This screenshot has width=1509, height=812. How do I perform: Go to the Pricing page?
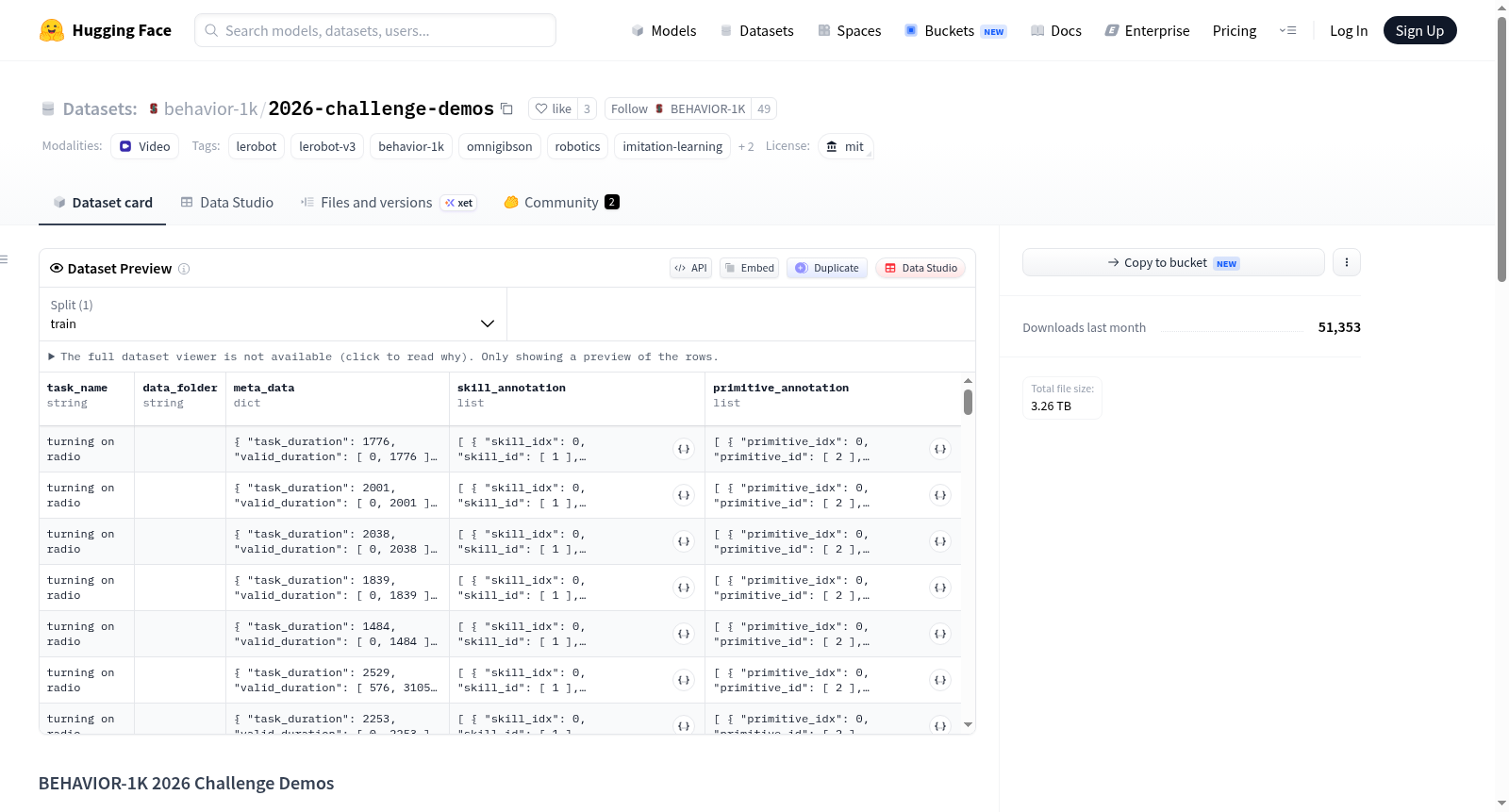(x=1235, y=30)
